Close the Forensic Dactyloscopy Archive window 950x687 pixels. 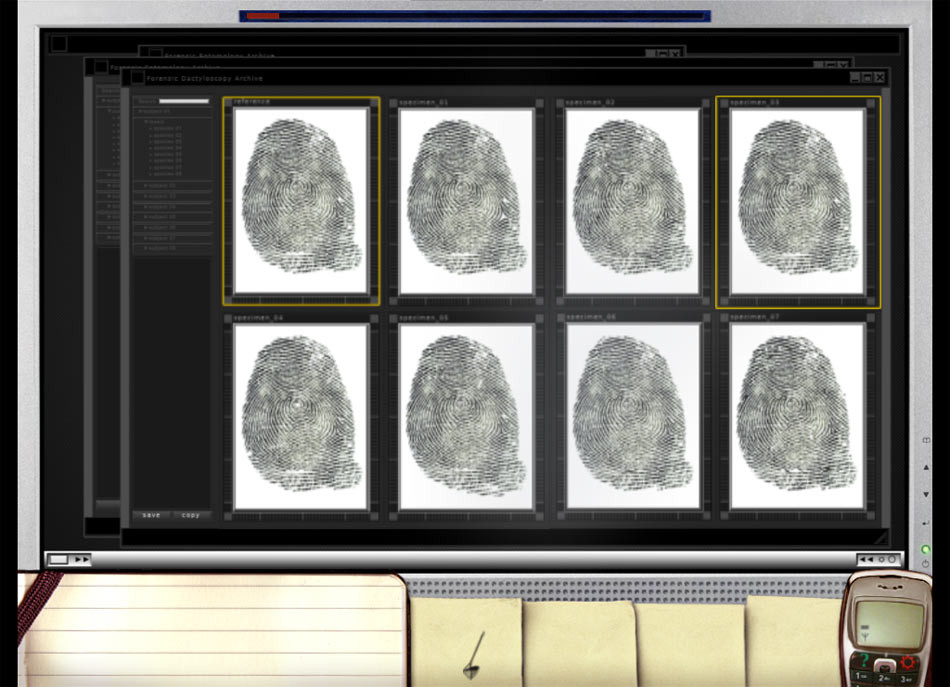pyautogui.click(x=880, y=78)
